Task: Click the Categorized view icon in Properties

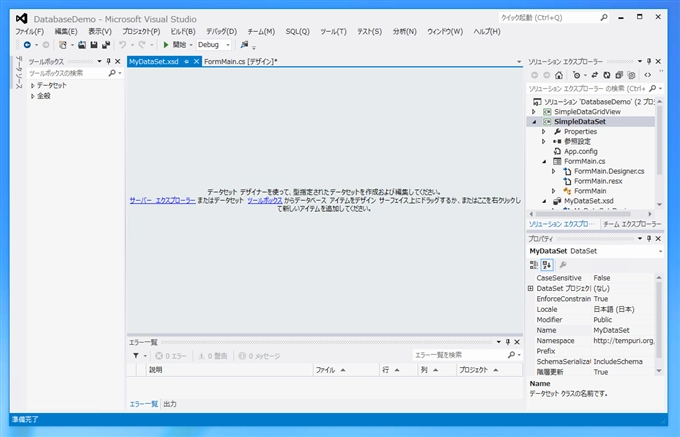Action: click(534, 265)
